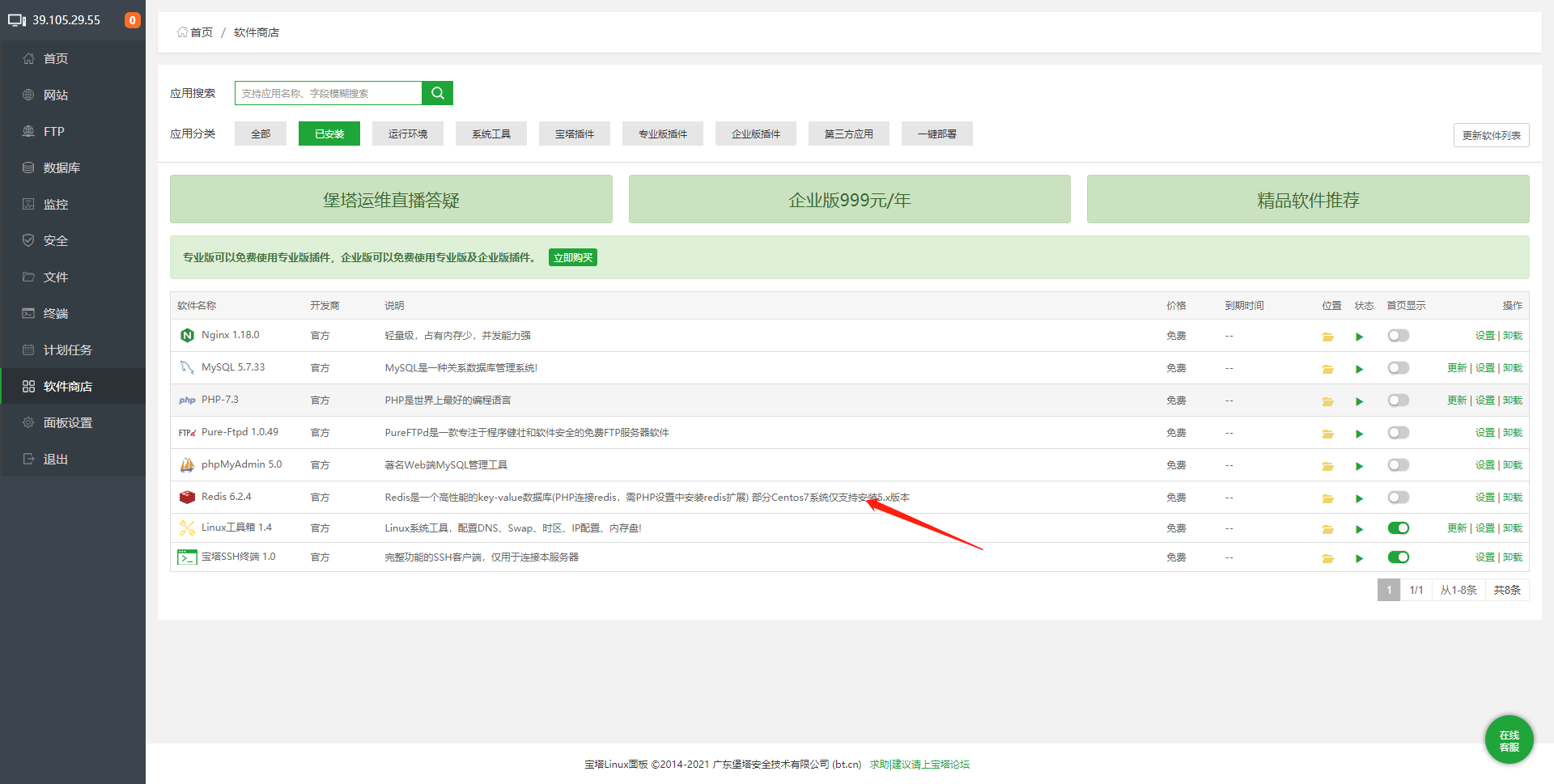The height and width of the screenshot is (784, 1554).
Task: Click 退出 to log out
Action: 73,459
